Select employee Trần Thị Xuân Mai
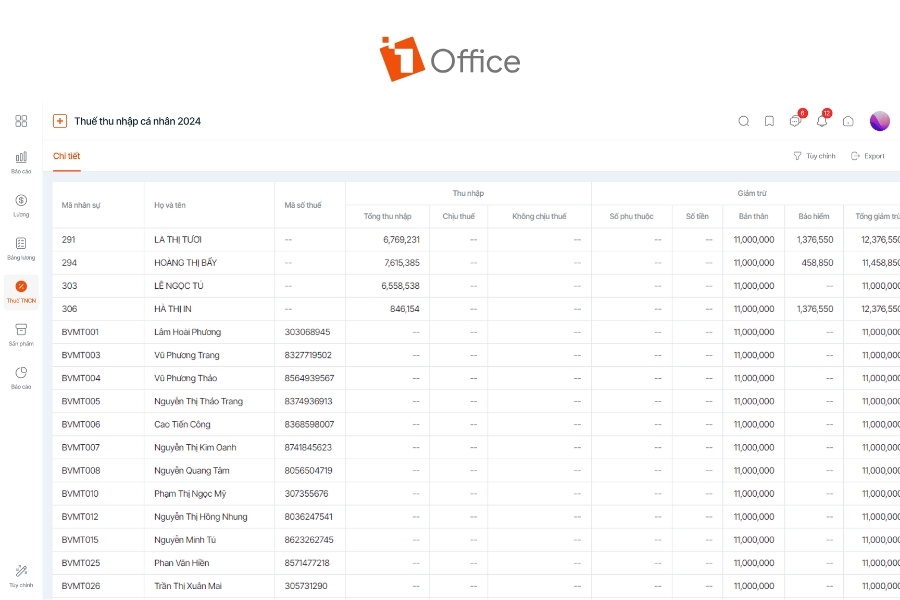 point(188,586)
